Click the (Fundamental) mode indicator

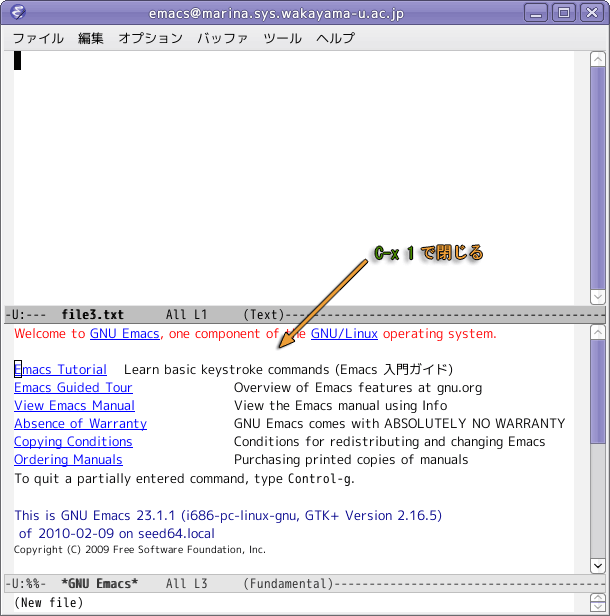point(288,584)
